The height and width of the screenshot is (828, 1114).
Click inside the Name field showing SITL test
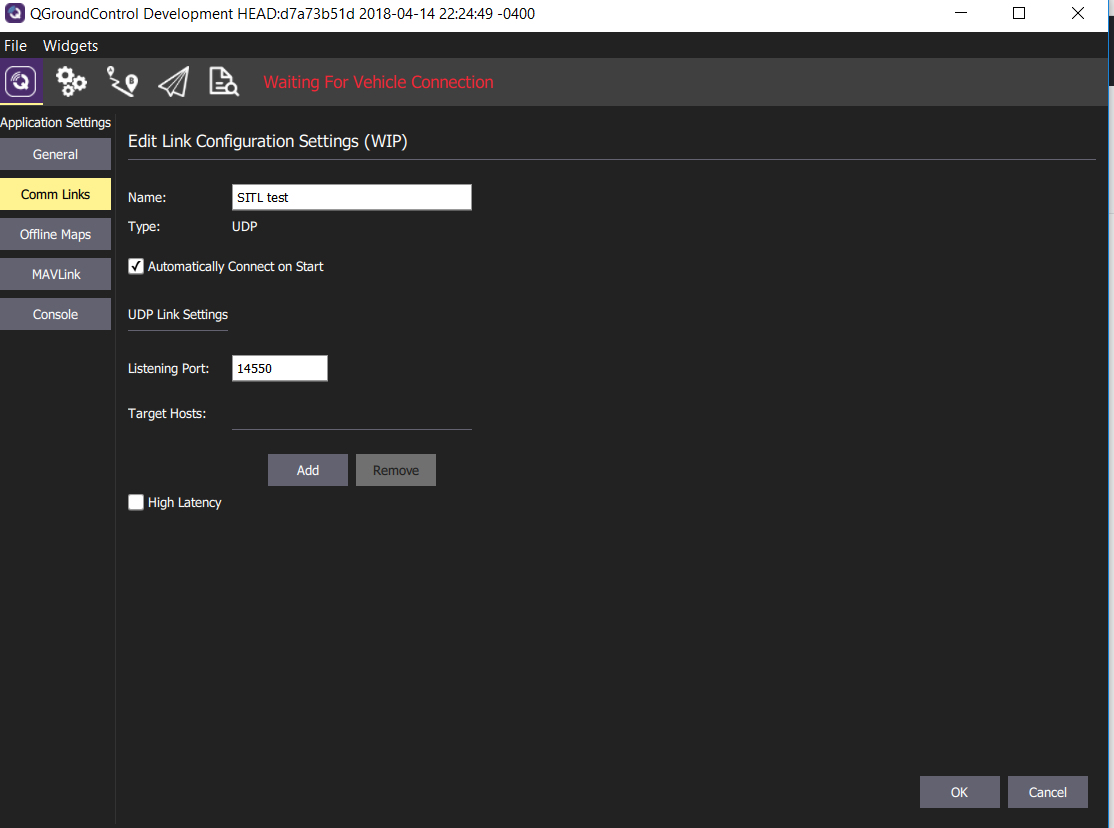tap(351, 197)
